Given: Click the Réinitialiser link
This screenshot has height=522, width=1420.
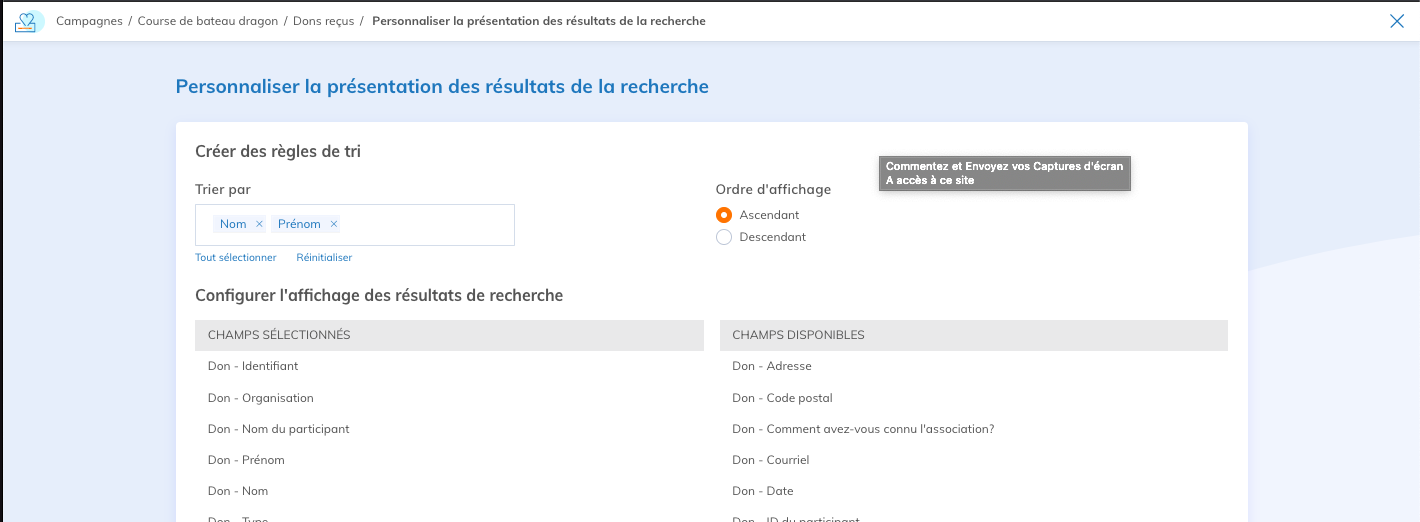Looking at the screenshot, I should pos(324,257).
